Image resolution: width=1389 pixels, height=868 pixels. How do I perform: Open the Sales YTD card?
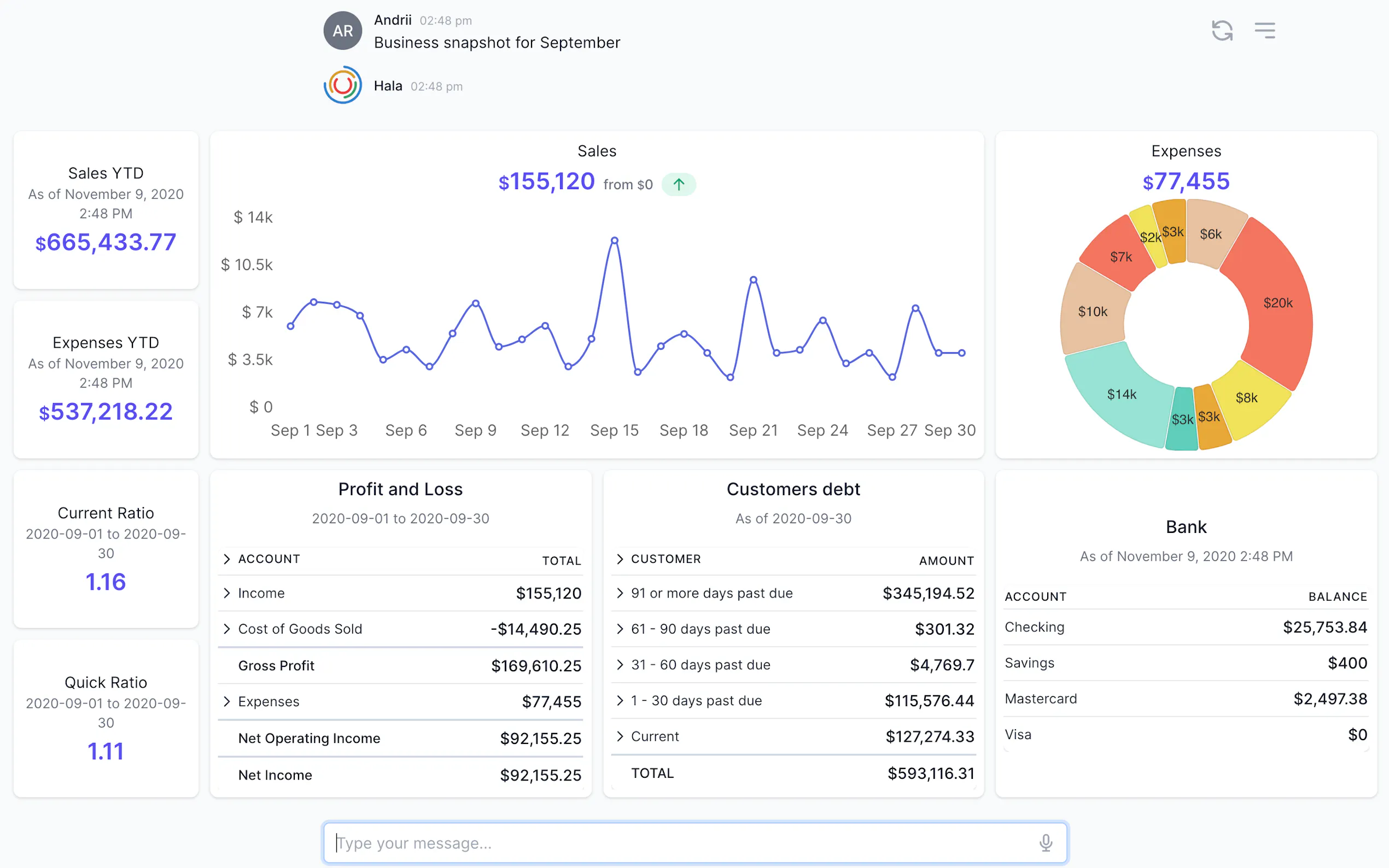[x=106, y=210]
